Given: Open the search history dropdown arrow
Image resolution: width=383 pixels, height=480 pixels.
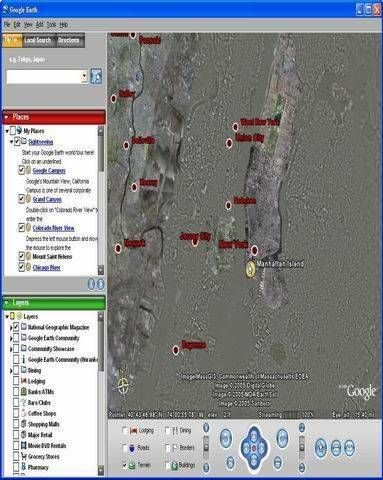Looking at the screenshot, I should [x=84, y=77].
